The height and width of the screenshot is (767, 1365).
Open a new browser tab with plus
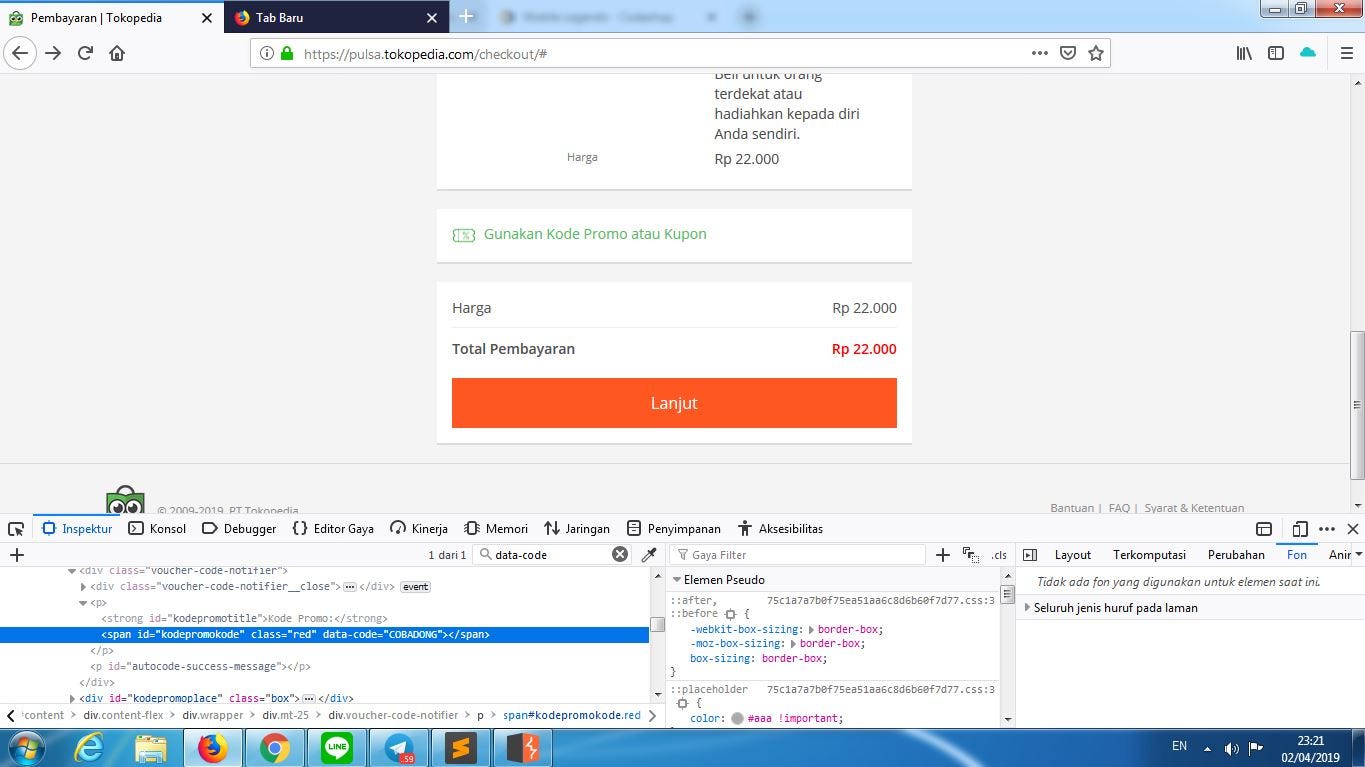click(x=466, y=17)
